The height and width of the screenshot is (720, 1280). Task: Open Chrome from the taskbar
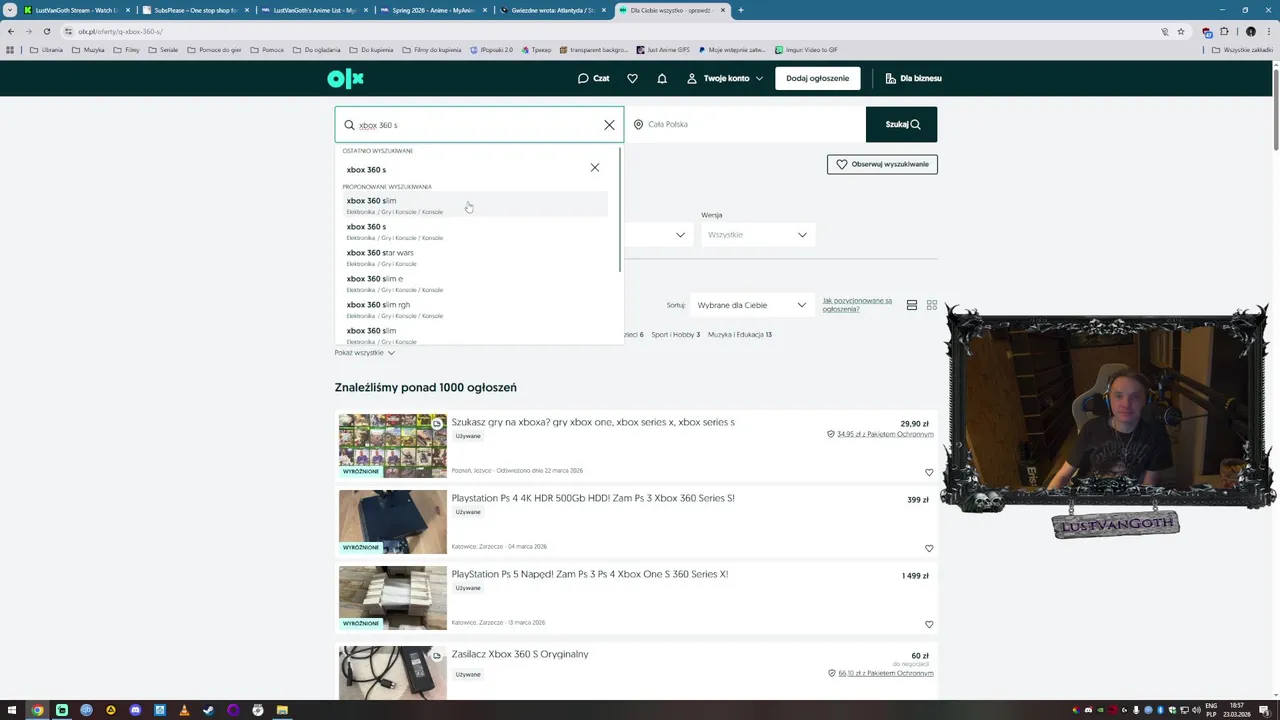pyautogui.click(x=37, y=710)
